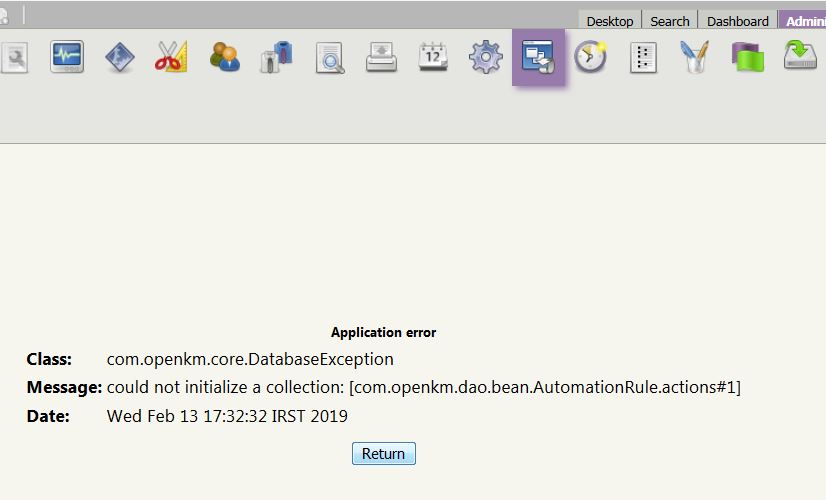Viewport: 826px width, 500px height.
Task: Click the blue diamond toolbar icon
Action: (119, 57)
